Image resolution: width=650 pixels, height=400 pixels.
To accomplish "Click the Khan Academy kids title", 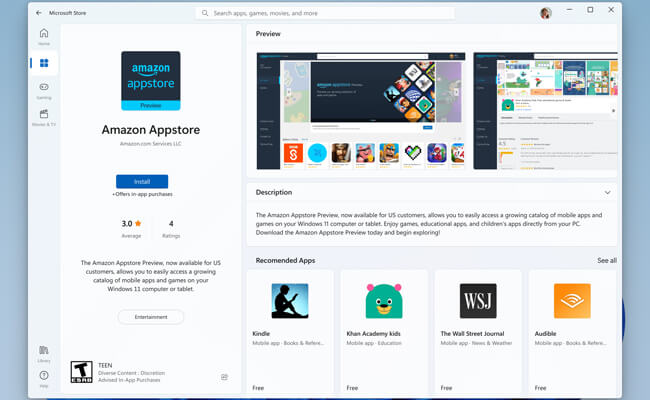I will [x=373, y=333].
